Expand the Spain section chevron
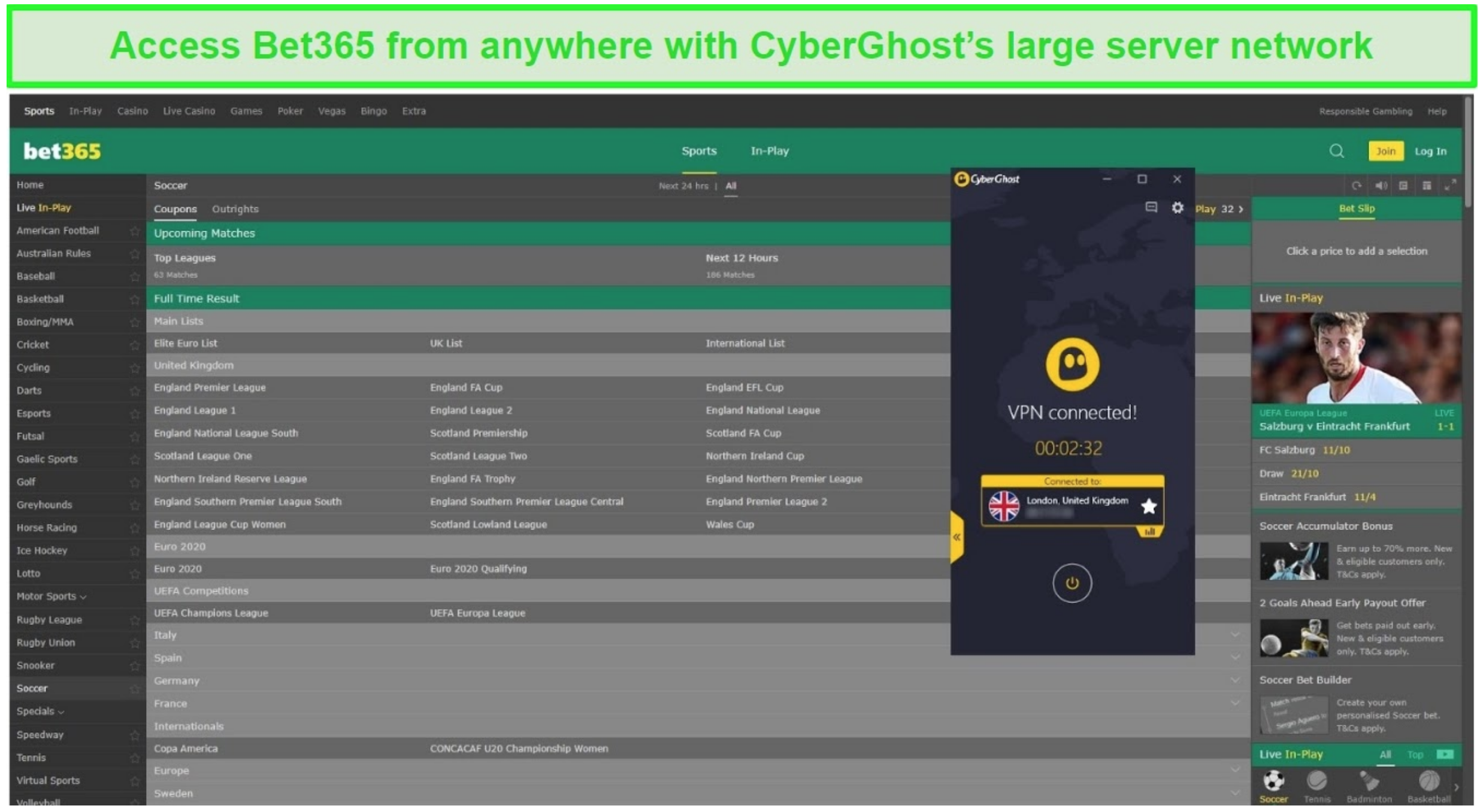Image resolution: width=1483 pixels, height=812 pixels. 1235,658
